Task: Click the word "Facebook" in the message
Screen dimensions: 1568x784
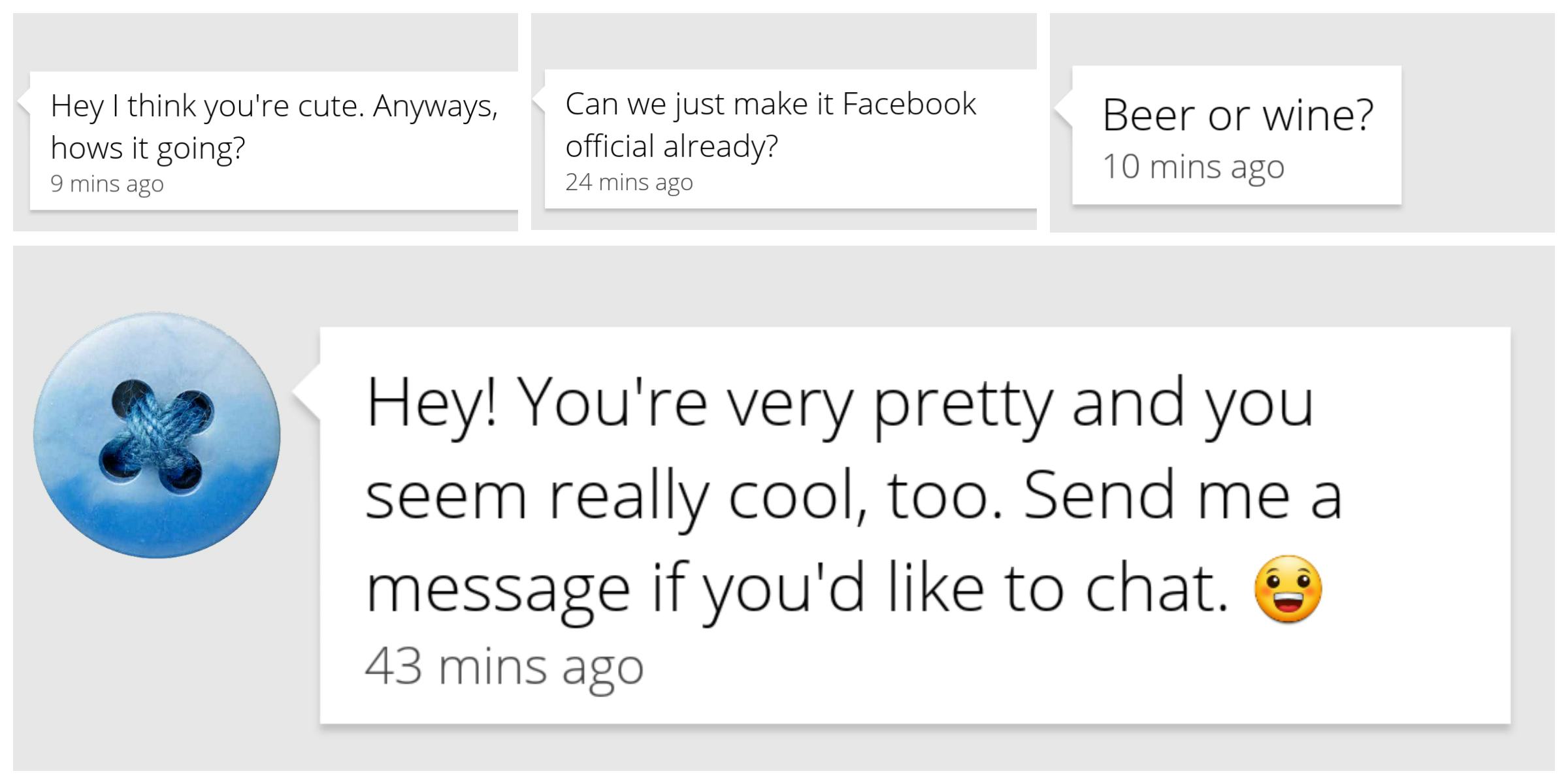Action: pos(909,104)
